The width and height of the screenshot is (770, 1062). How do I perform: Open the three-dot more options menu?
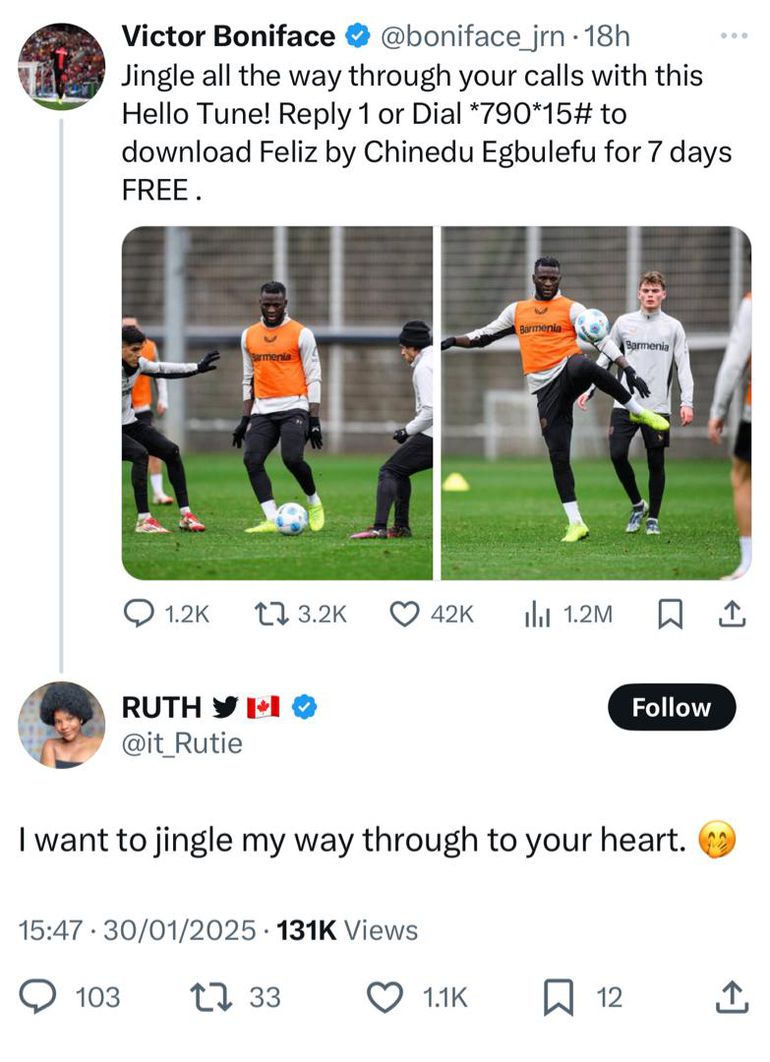click(x=734, y=37)
